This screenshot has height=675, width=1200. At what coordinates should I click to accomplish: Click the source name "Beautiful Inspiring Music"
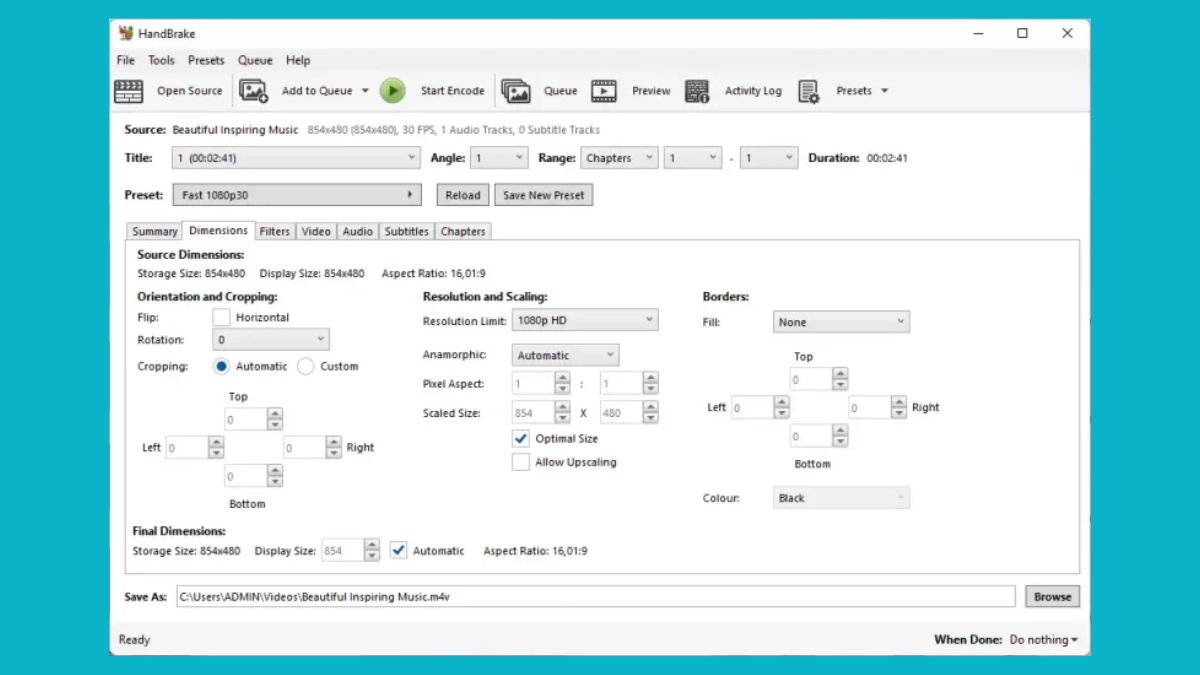point(235,130)
